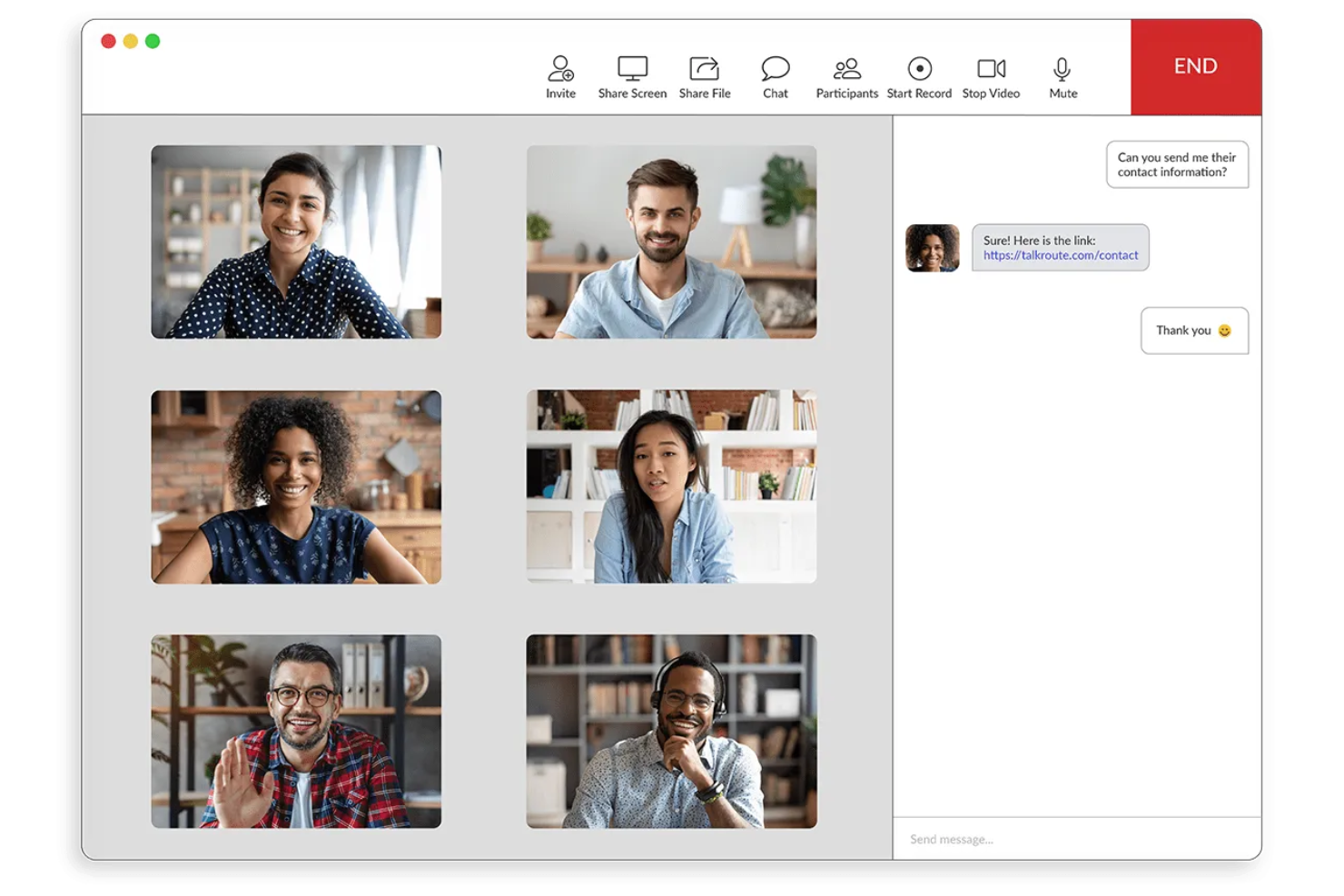Select video of bearded man in blue shirt
The image size is (1344, 896).
coord(671,241)
